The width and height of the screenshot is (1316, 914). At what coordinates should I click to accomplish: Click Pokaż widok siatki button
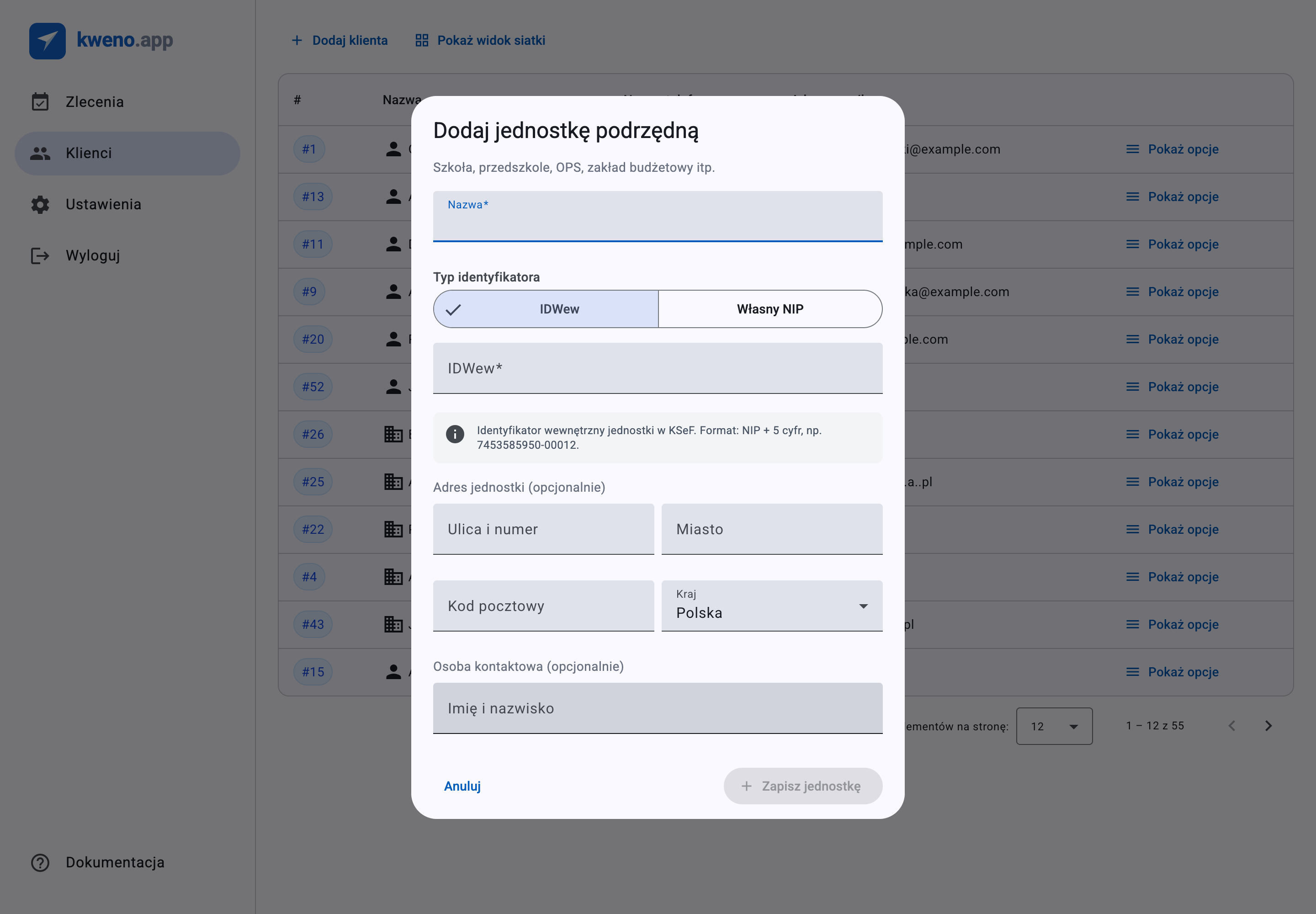tap(480, 40)
